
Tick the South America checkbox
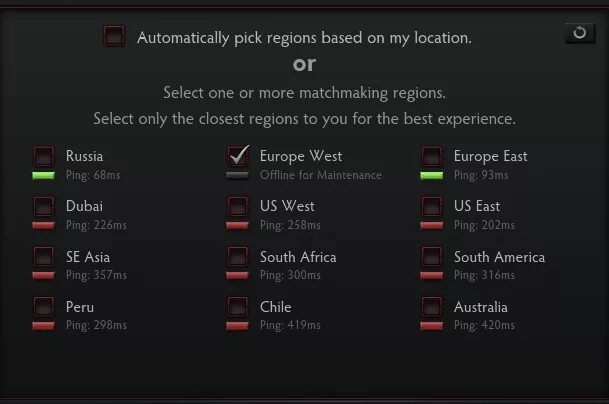432,256
